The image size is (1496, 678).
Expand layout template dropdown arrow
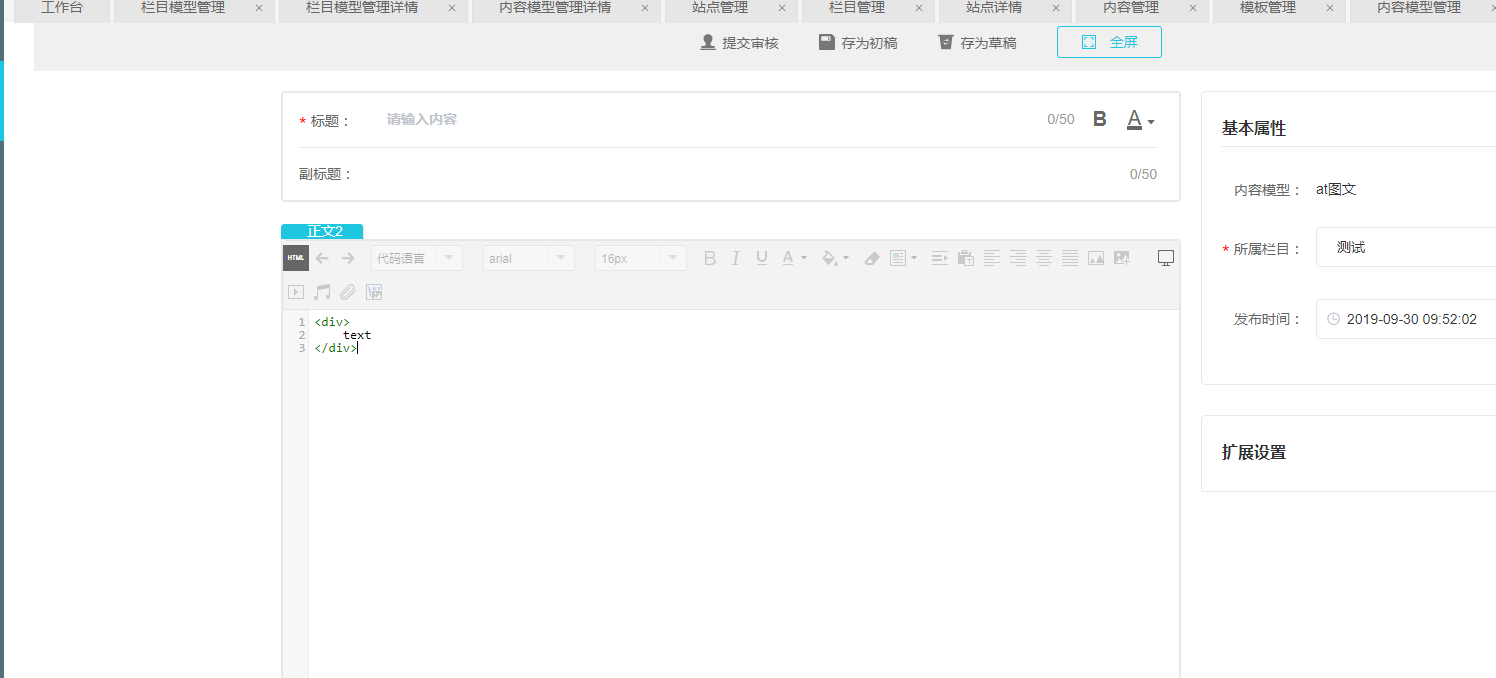pyautogui.click(x=914, y=258)
